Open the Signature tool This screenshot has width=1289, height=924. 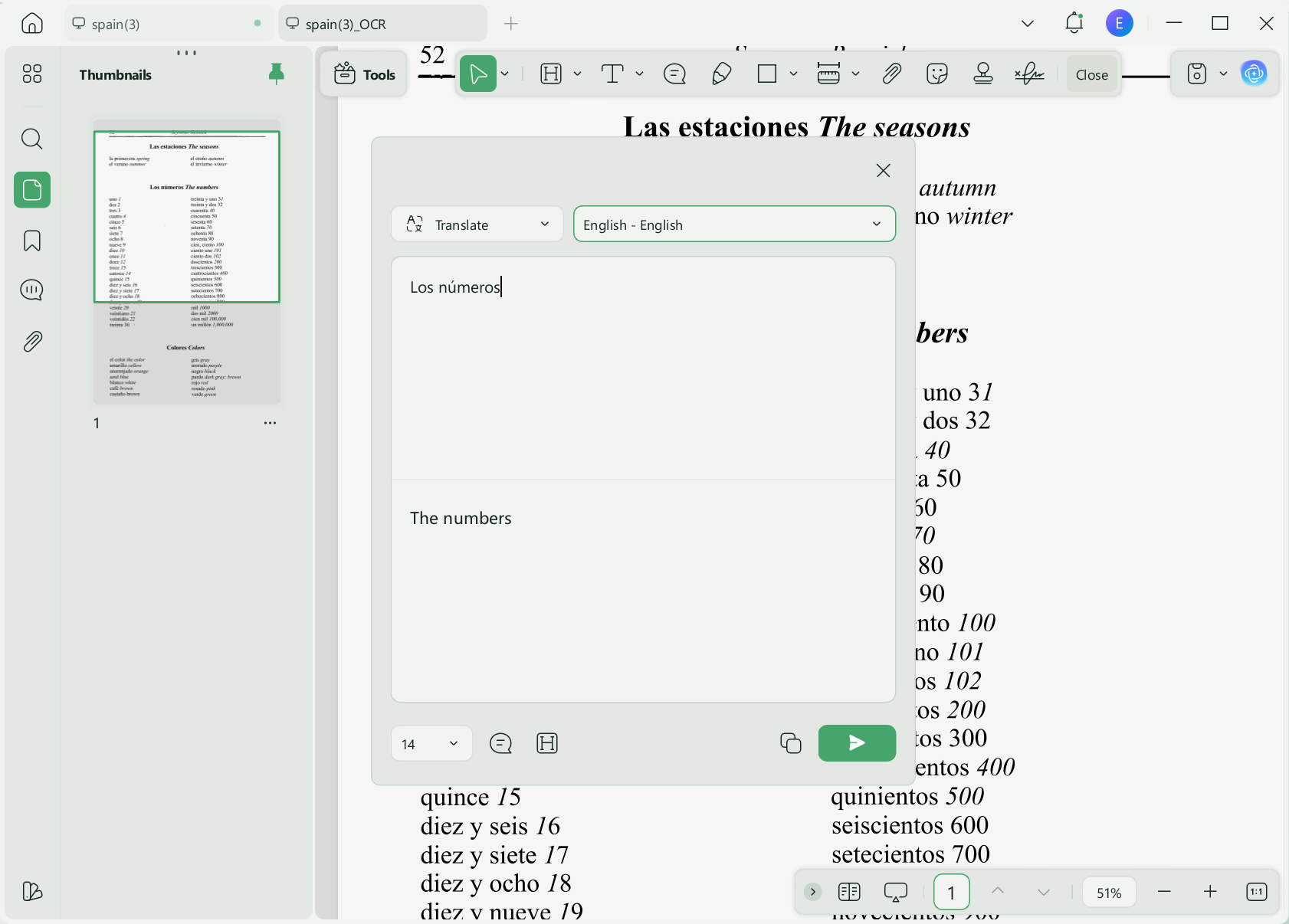(x=1029, y=74)
